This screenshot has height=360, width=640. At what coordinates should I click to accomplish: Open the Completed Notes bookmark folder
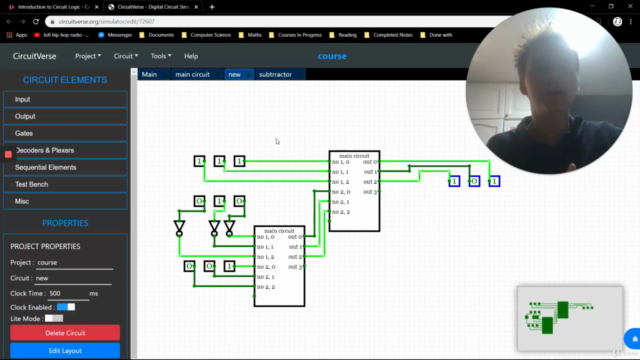pos(388,35)
